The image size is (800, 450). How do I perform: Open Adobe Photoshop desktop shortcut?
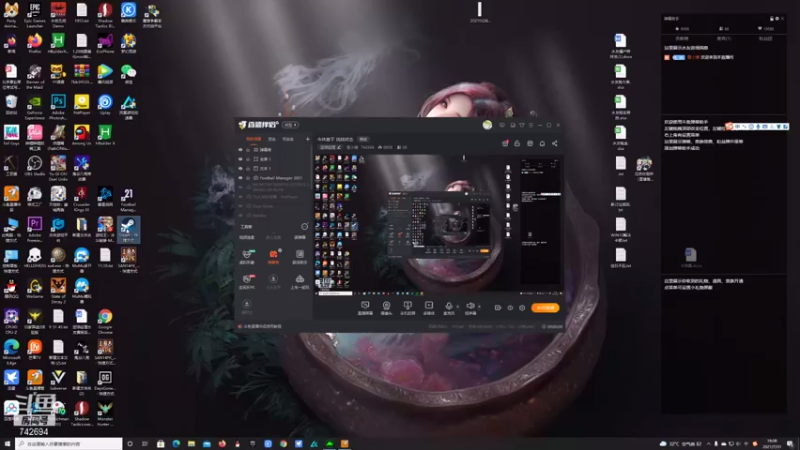[x=58, y=107]
